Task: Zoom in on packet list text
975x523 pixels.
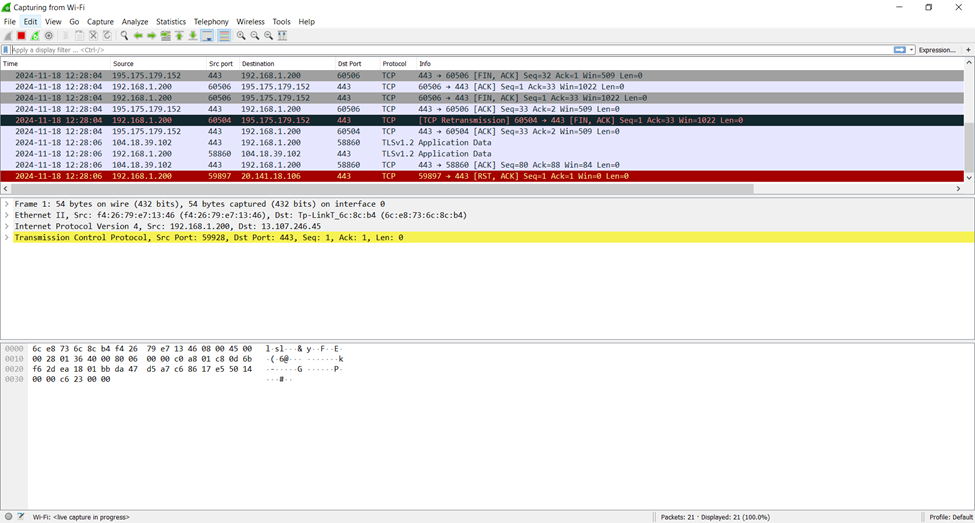Action: pos(241,35)
